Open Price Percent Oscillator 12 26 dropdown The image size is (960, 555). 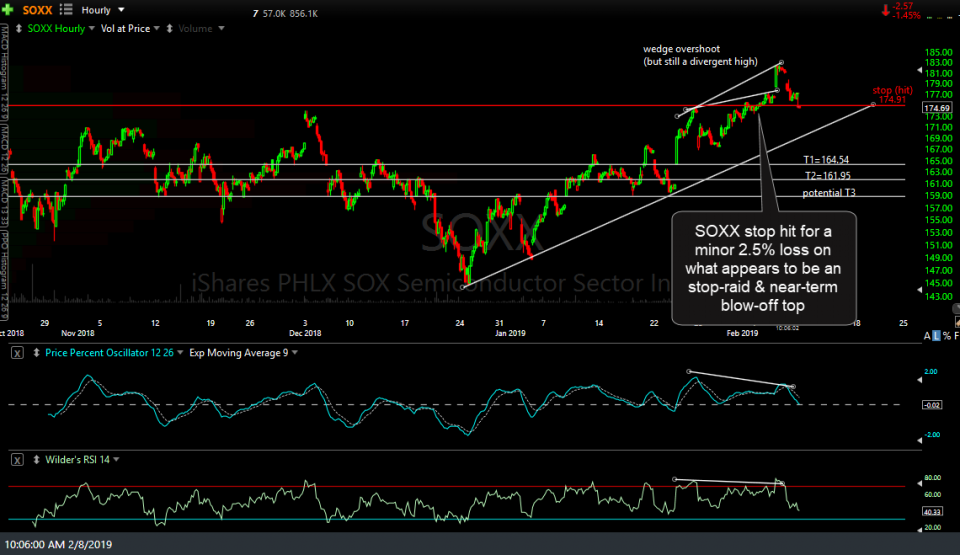click(x=180, y=352)
